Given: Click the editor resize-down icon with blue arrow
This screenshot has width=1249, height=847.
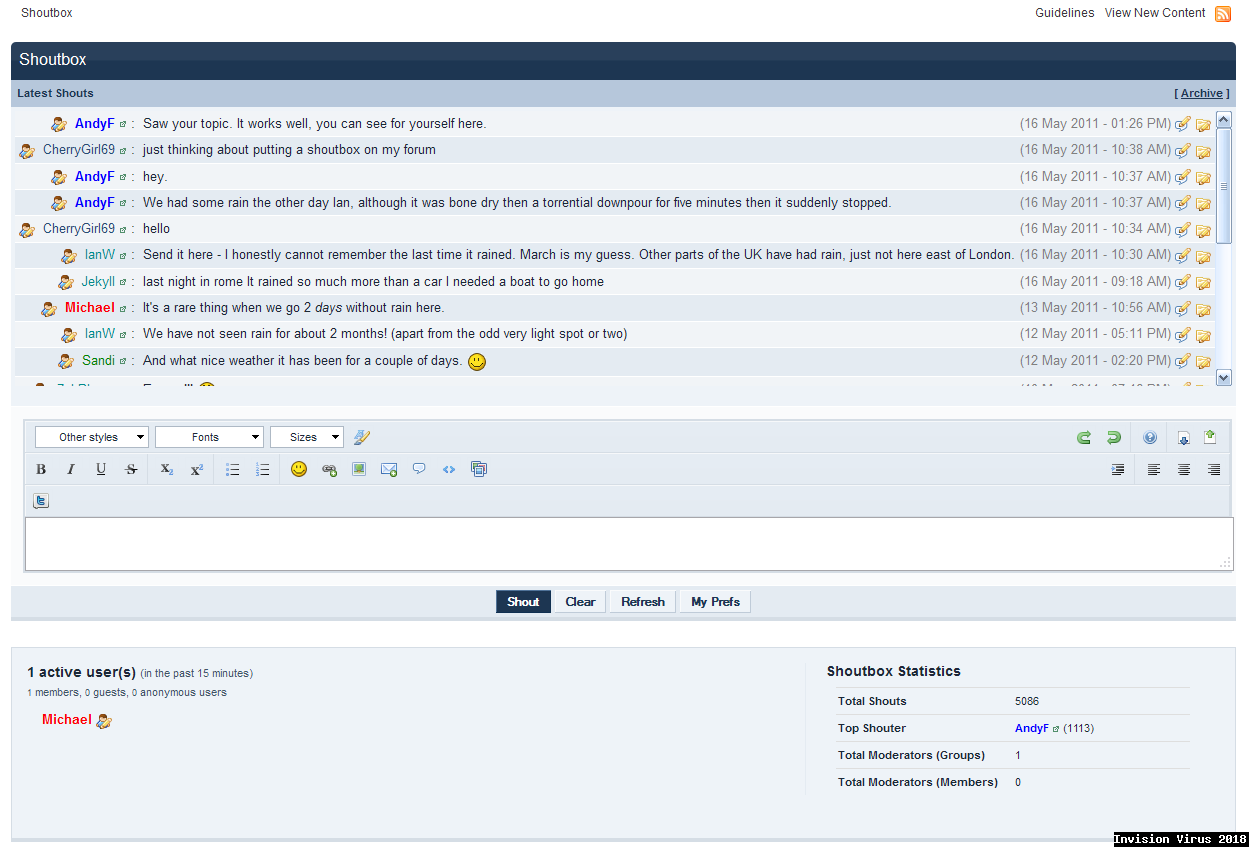Looking at the screenshot, I should tap(1184, 437).
